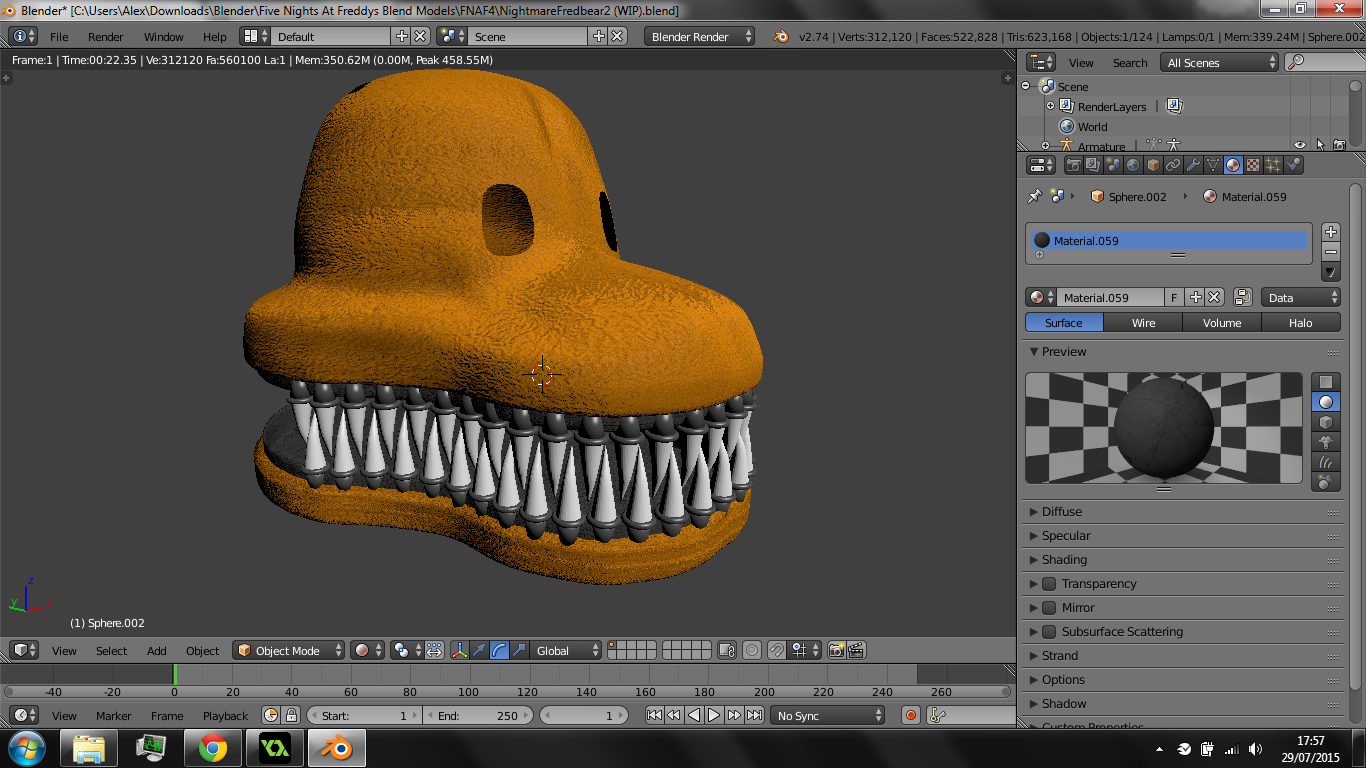Open Blender from the Windows taskbar
The height and width of the screenshot is (768, 1366).
pos(336,748)
